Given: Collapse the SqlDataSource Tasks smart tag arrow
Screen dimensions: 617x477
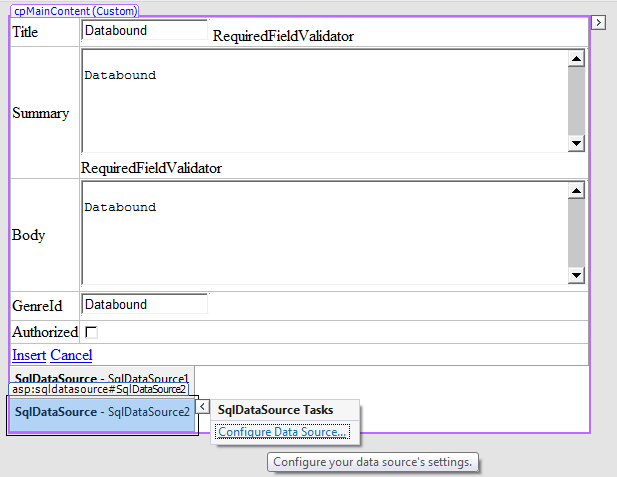Looking at the screenshot, I should point(202,407).
